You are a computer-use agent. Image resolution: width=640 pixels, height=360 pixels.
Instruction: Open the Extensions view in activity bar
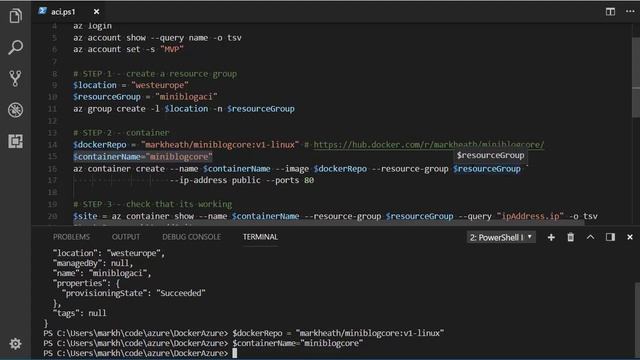coord(16,141)
